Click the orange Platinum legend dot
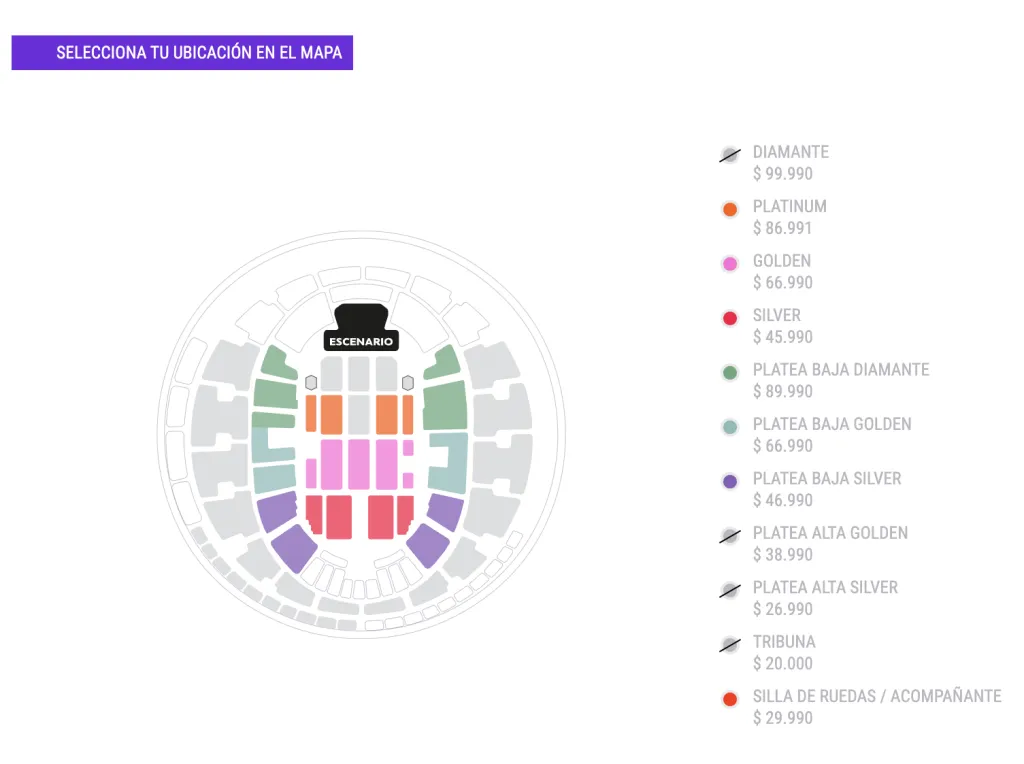1024x764 pixels. click(x=730, y=210)
